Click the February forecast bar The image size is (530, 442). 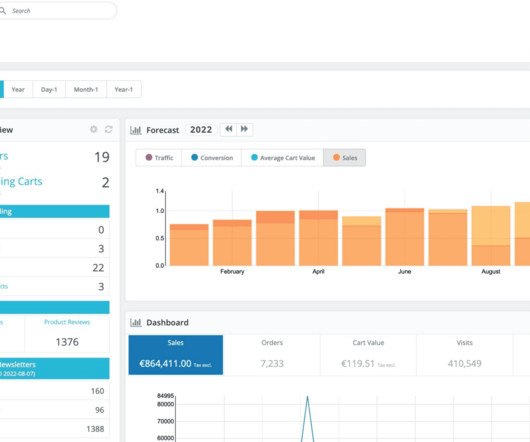(x=232, y=243)
